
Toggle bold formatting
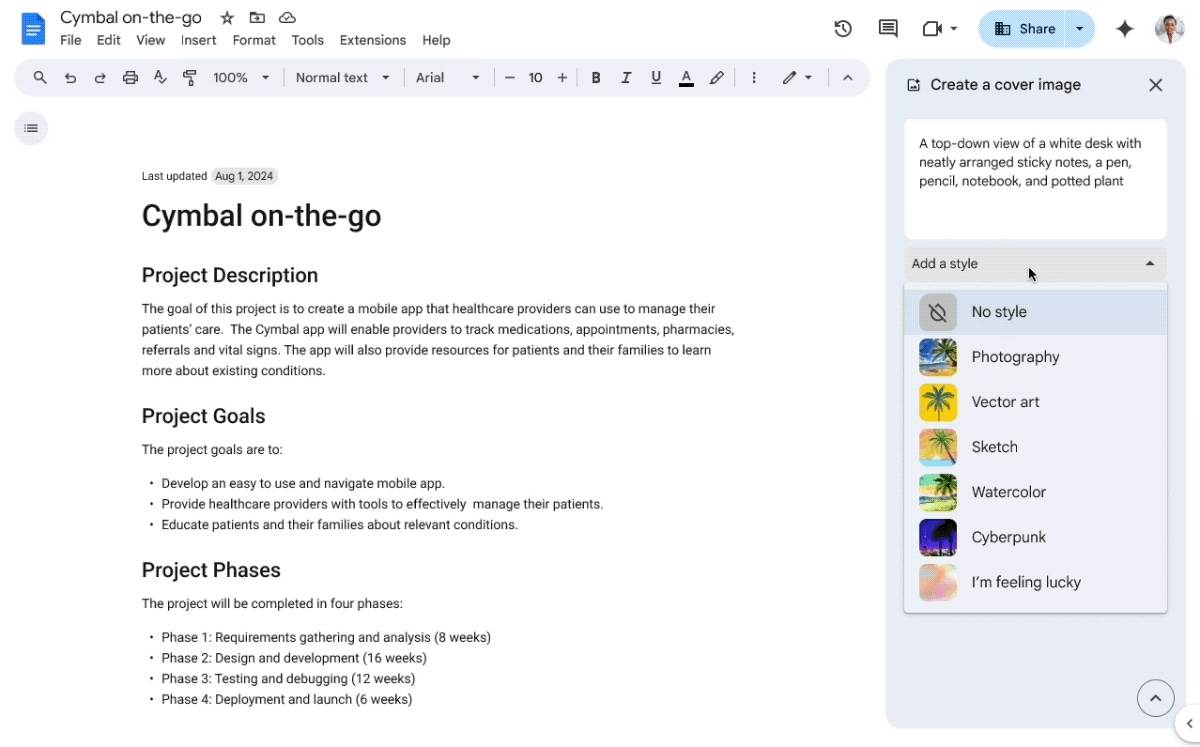click(x=596, y=77)
